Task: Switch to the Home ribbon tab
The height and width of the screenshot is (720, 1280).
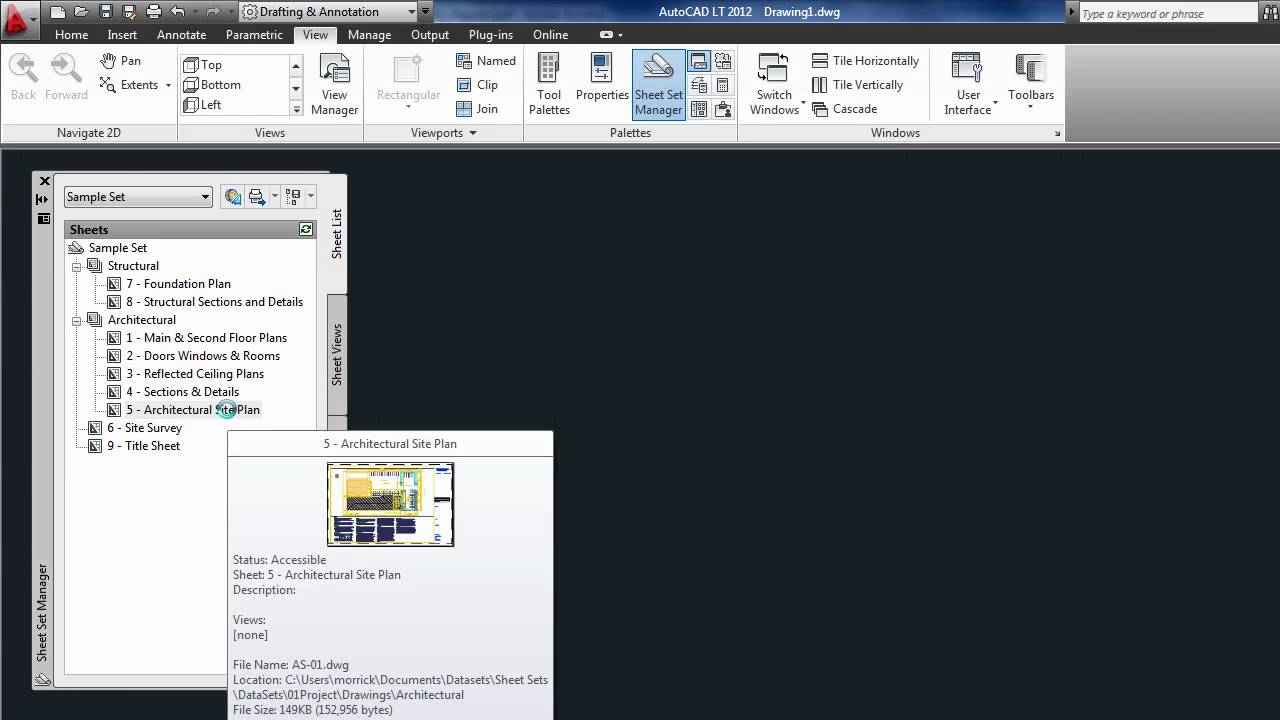Action: tap(71, 34)
